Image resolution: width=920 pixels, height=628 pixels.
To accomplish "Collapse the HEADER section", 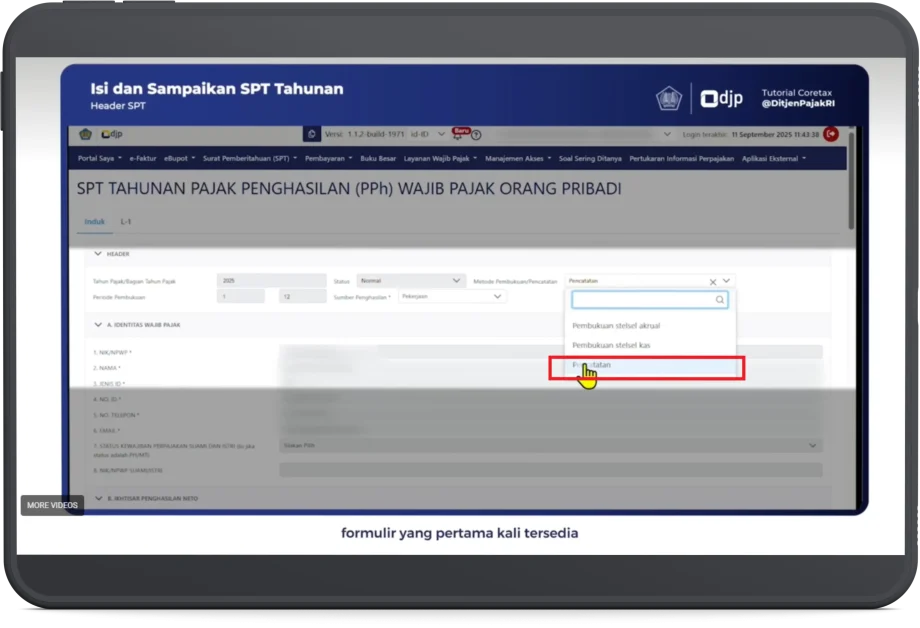I will pyautogui.click(x=98, y=254).
